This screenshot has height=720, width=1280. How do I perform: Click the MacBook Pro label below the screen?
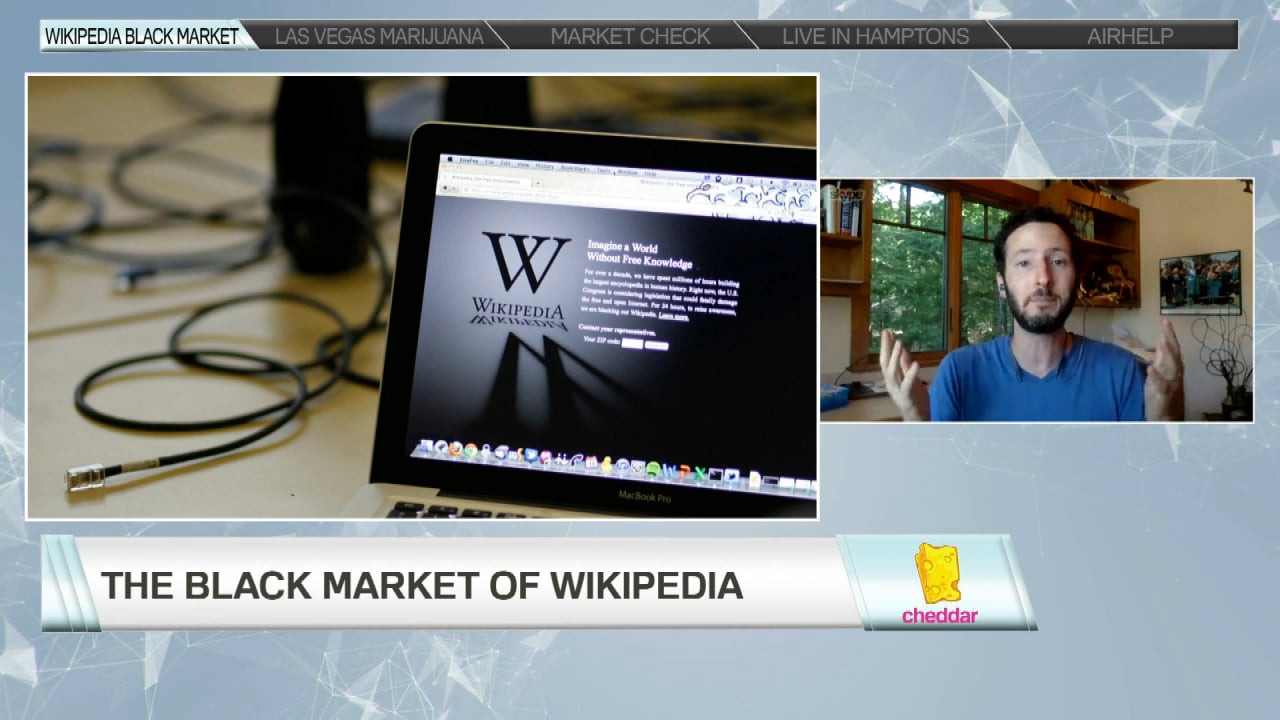point(644,497)
